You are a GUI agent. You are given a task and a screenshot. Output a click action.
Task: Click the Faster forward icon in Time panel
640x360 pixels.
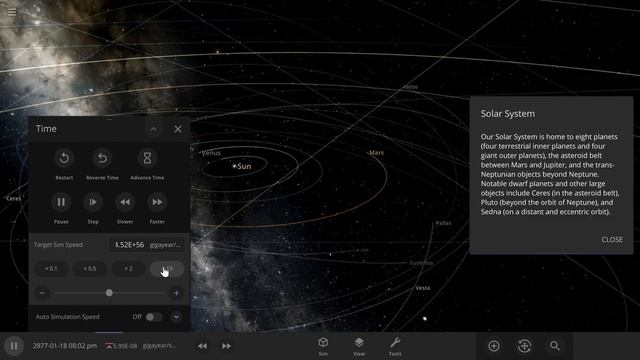[157, 202]
